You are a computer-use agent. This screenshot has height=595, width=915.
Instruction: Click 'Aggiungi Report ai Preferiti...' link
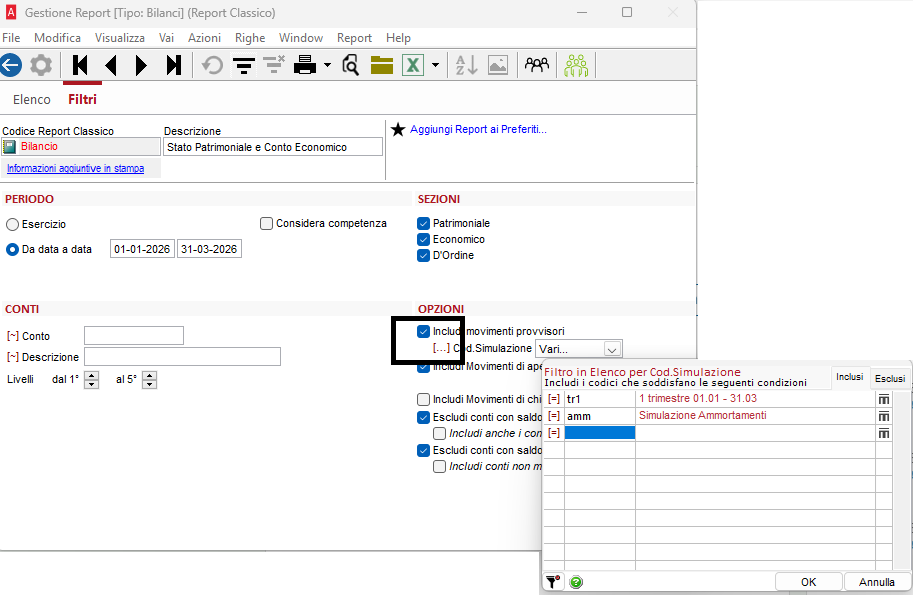coord(478,130)
